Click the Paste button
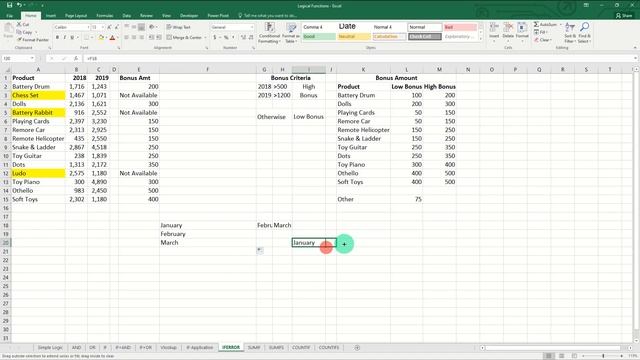 pyautogui.click(x=8, y=31)
